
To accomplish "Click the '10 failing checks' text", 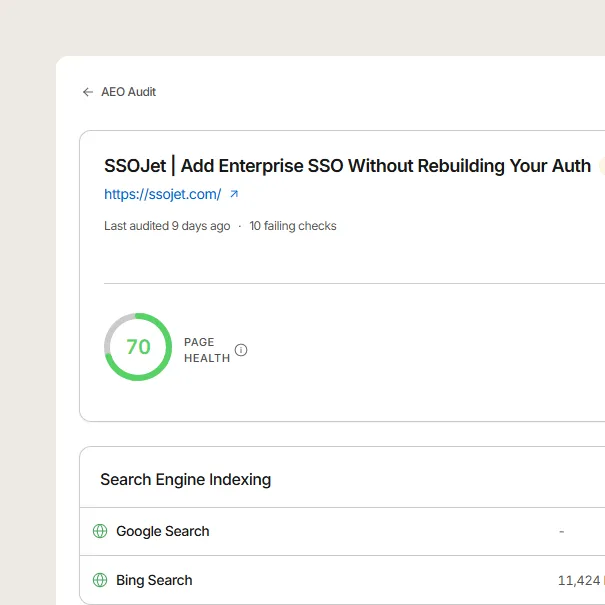I will [293, 226].
